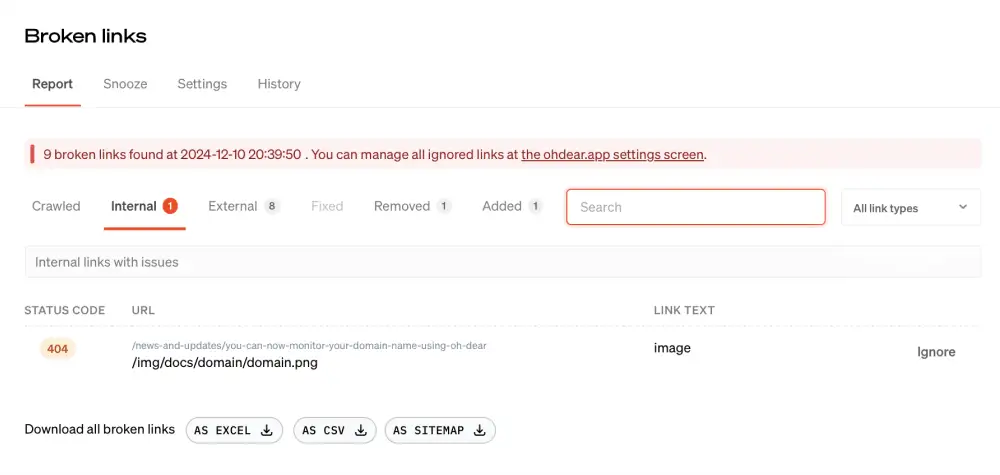The width and height of the screenshot is (1000, 475).
Task: Switch to the Snooze tab
Action: pos(125,84)
